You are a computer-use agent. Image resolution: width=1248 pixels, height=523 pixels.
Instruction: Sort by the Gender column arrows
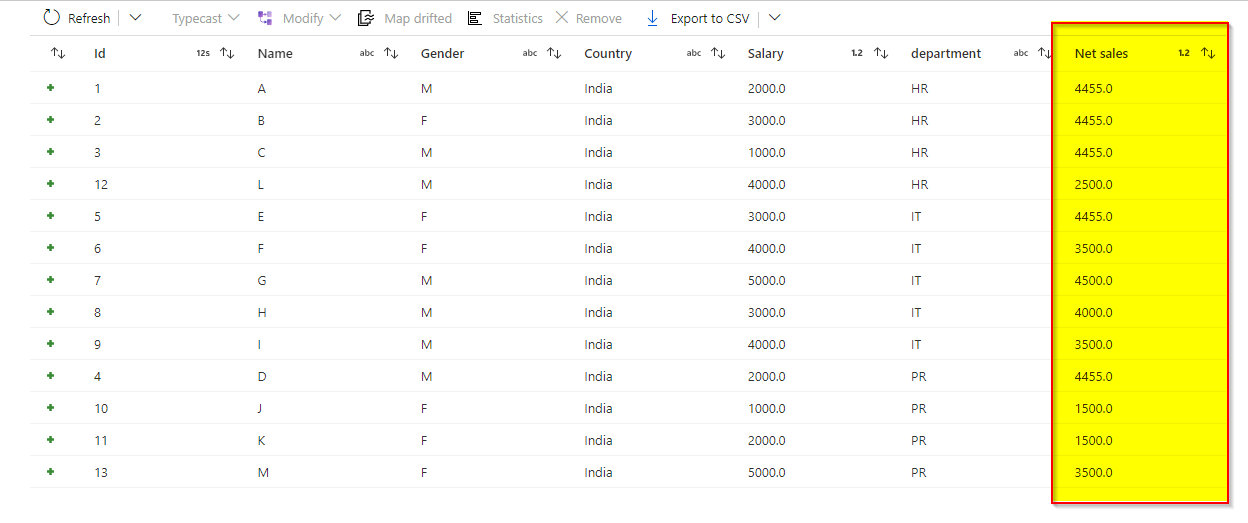point(554,53)
